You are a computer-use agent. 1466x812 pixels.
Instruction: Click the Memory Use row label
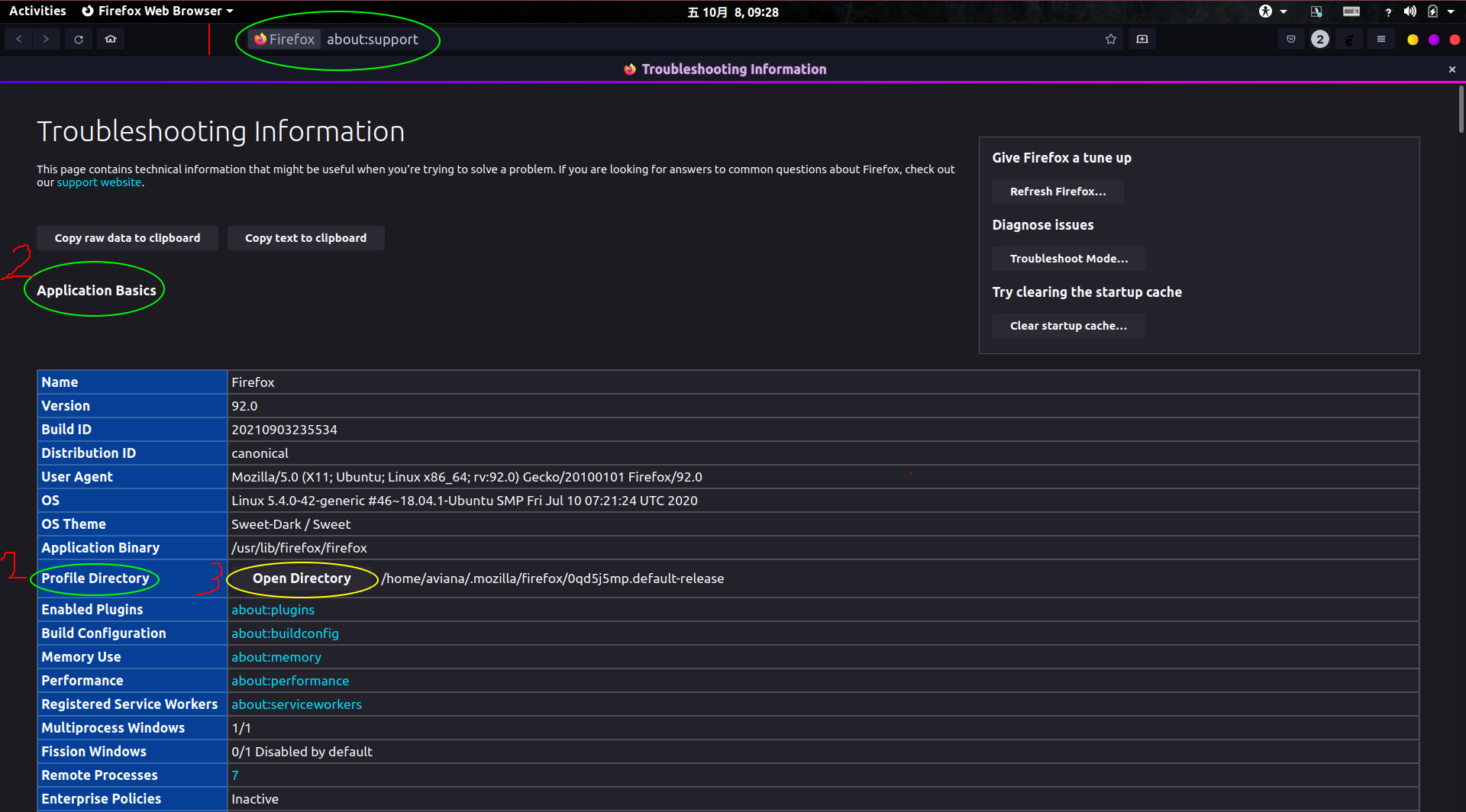click(81, 657)
